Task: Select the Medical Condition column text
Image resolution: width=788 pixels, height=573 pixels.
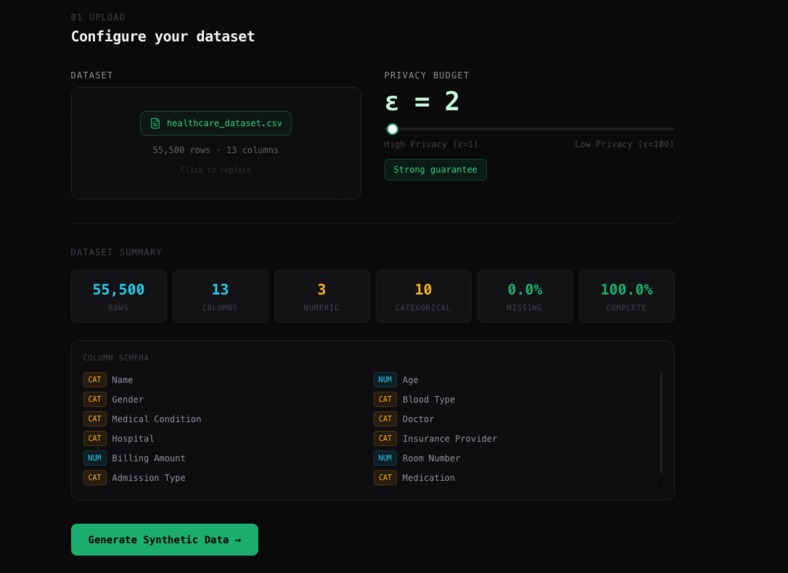Action: pos(156,419)
